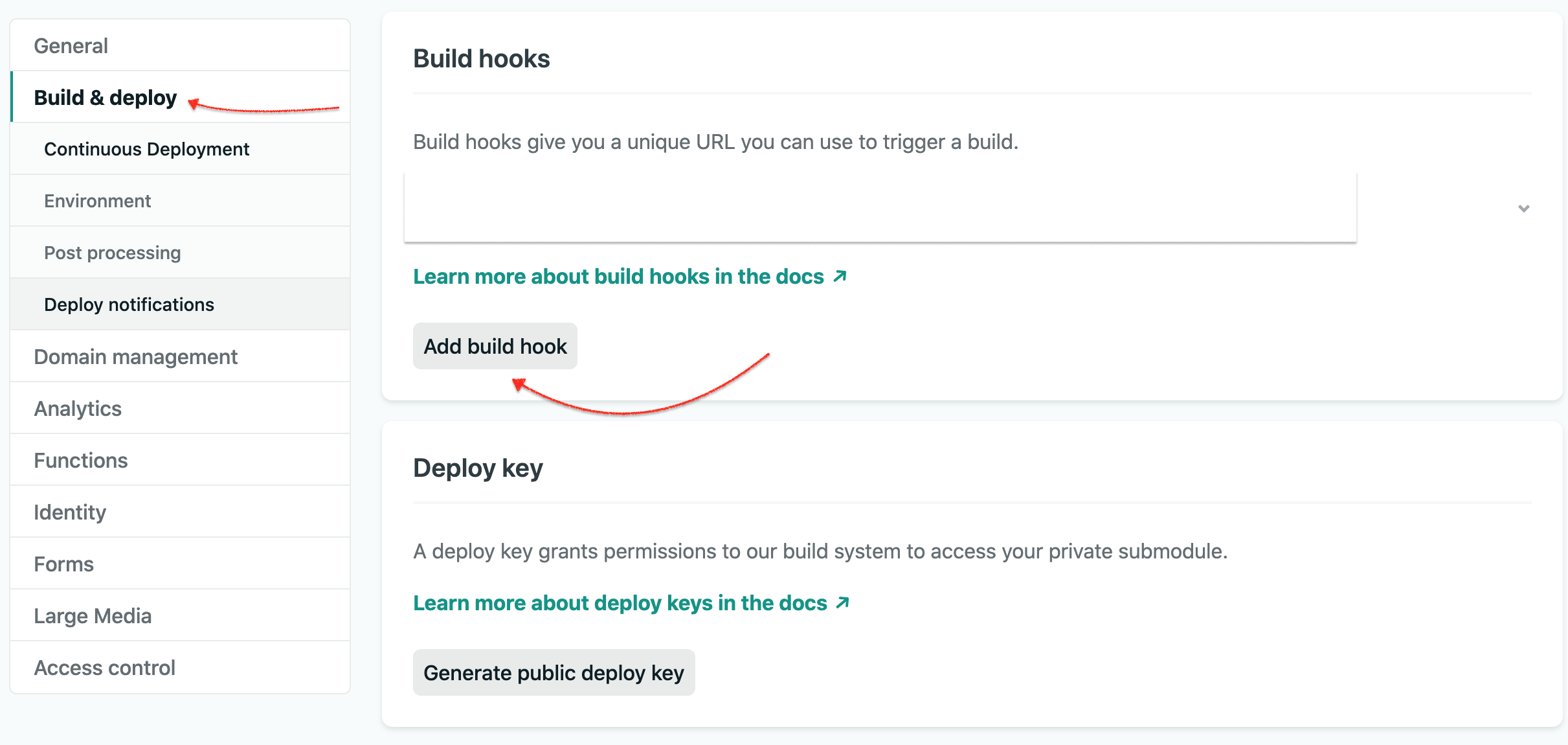The width and height of the screenshot is (1568, 745).
Task: Click Generate public deploy key button
Action: point(554,672)
